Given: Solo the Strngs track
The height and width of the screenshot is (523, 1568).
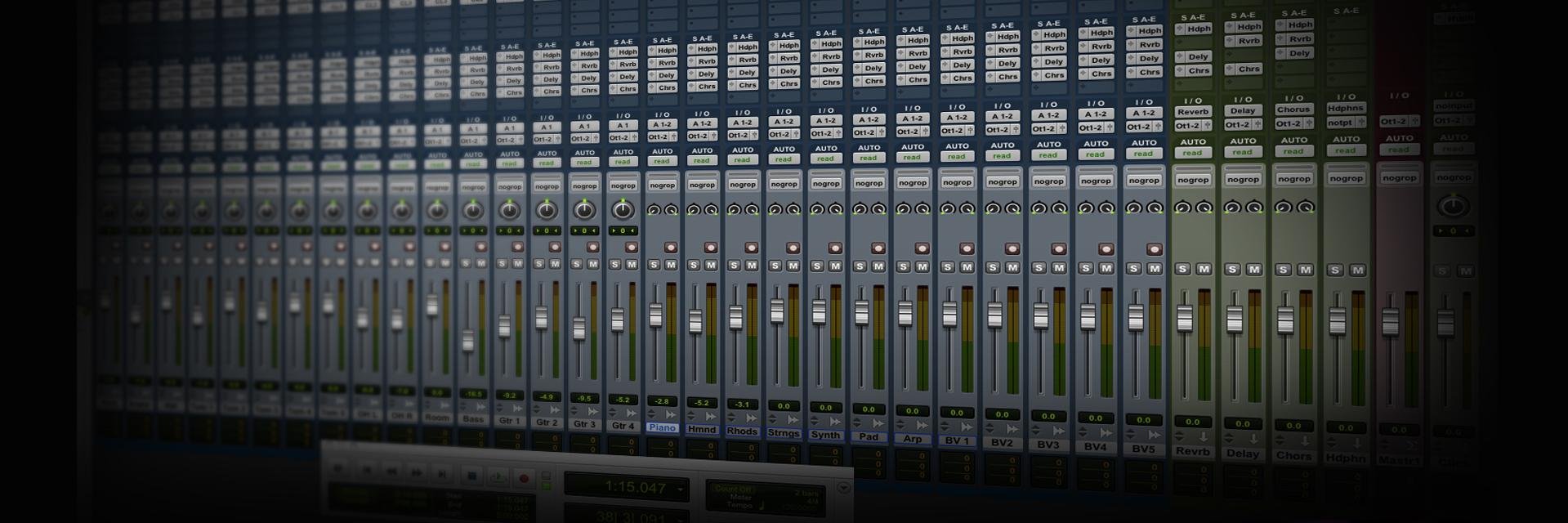Looking at the screenshot, I should tap(775, 266).
